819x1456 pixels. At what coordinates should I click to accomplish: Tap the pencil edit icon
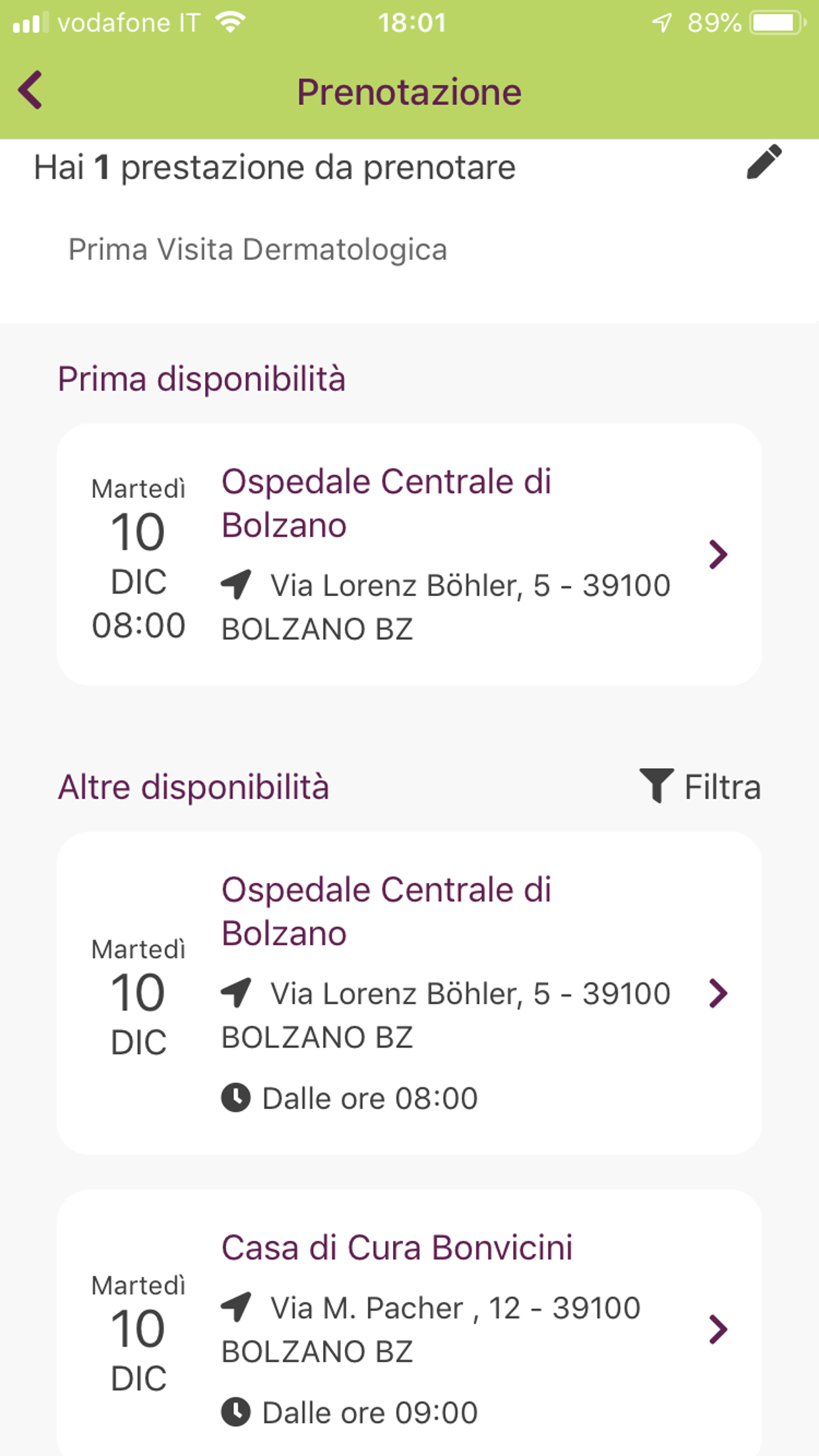click(x=764, y=162)
